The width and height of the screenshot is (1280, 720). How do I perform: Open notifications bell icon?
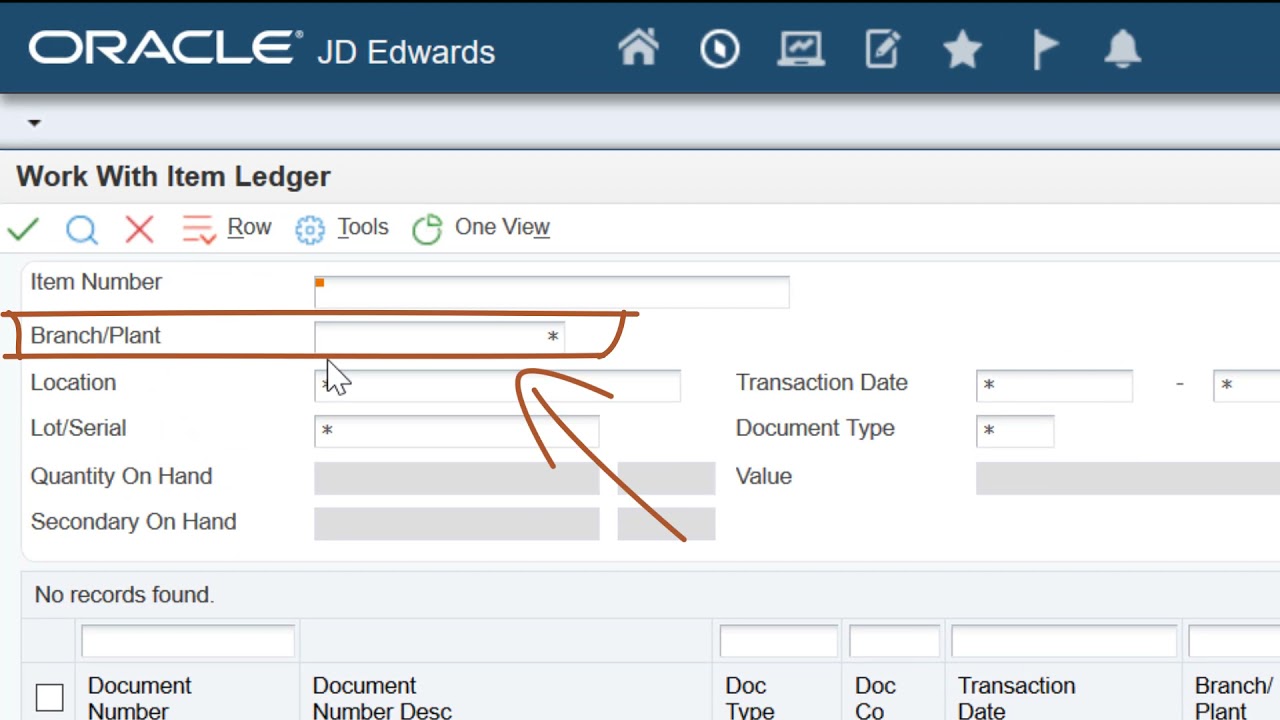[x=1122, y=49]
